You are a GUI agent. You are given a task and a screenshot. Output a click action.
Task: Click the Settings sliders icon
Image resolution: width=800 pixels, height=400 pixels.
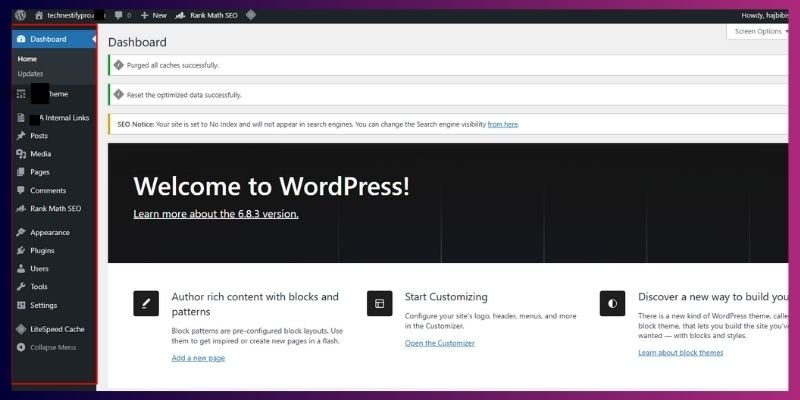coord(21,305)
